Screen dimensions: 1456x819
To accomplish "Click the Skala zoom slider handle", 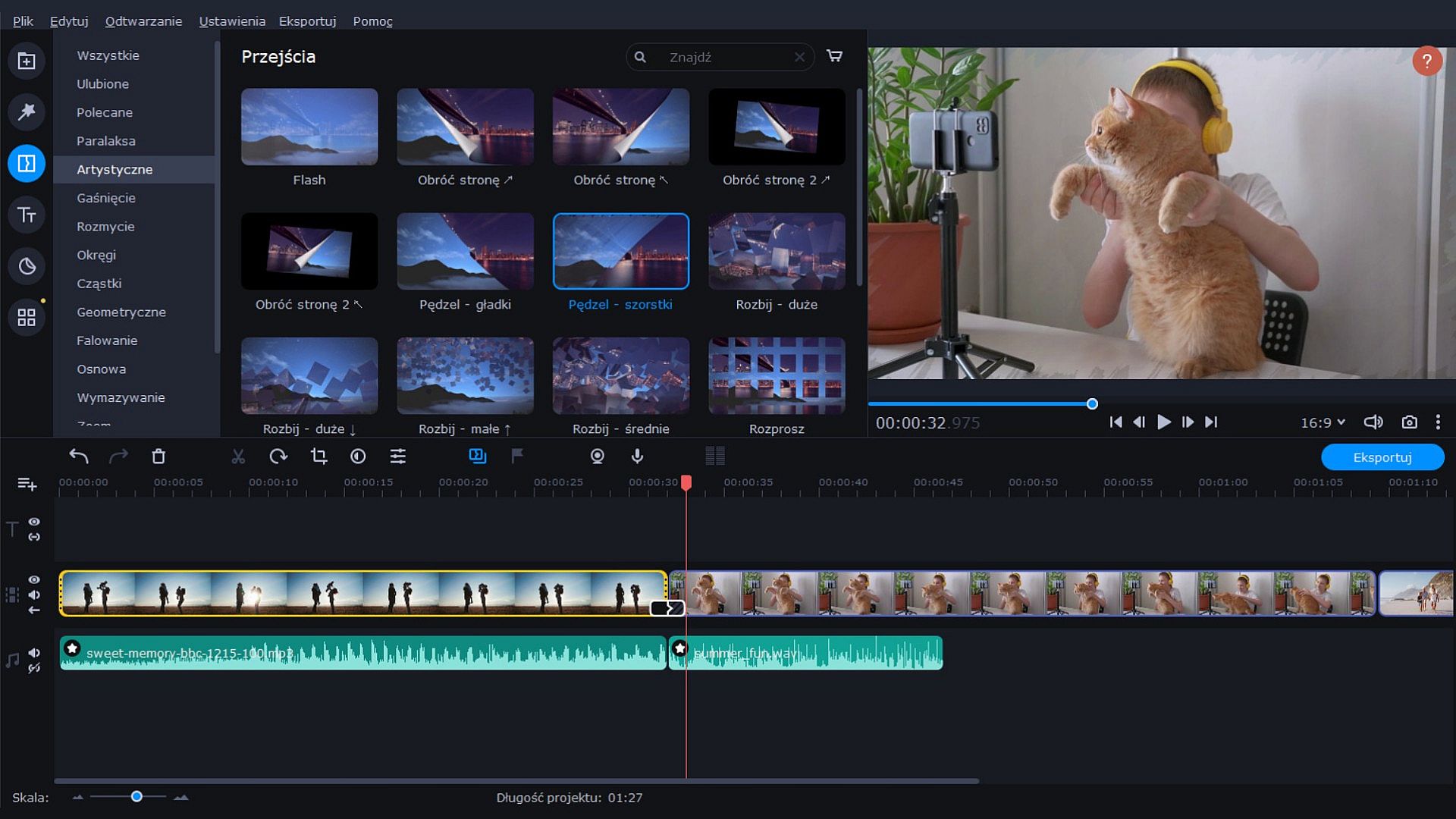I will (136, 796).
